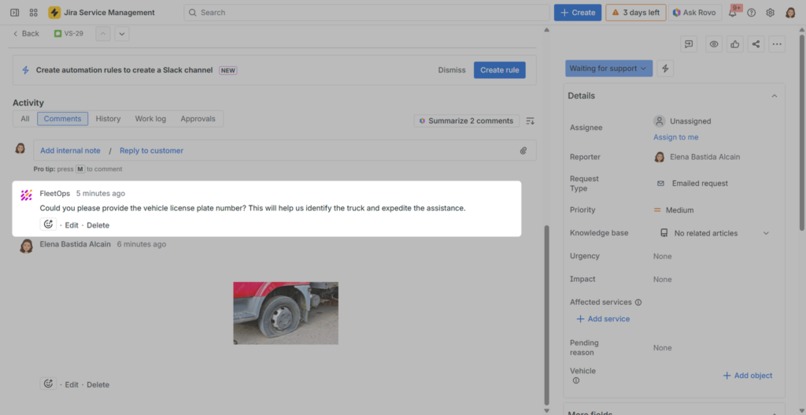
Task: Delete Elena Bastida Alcain's comment
Action: [98, 385]
